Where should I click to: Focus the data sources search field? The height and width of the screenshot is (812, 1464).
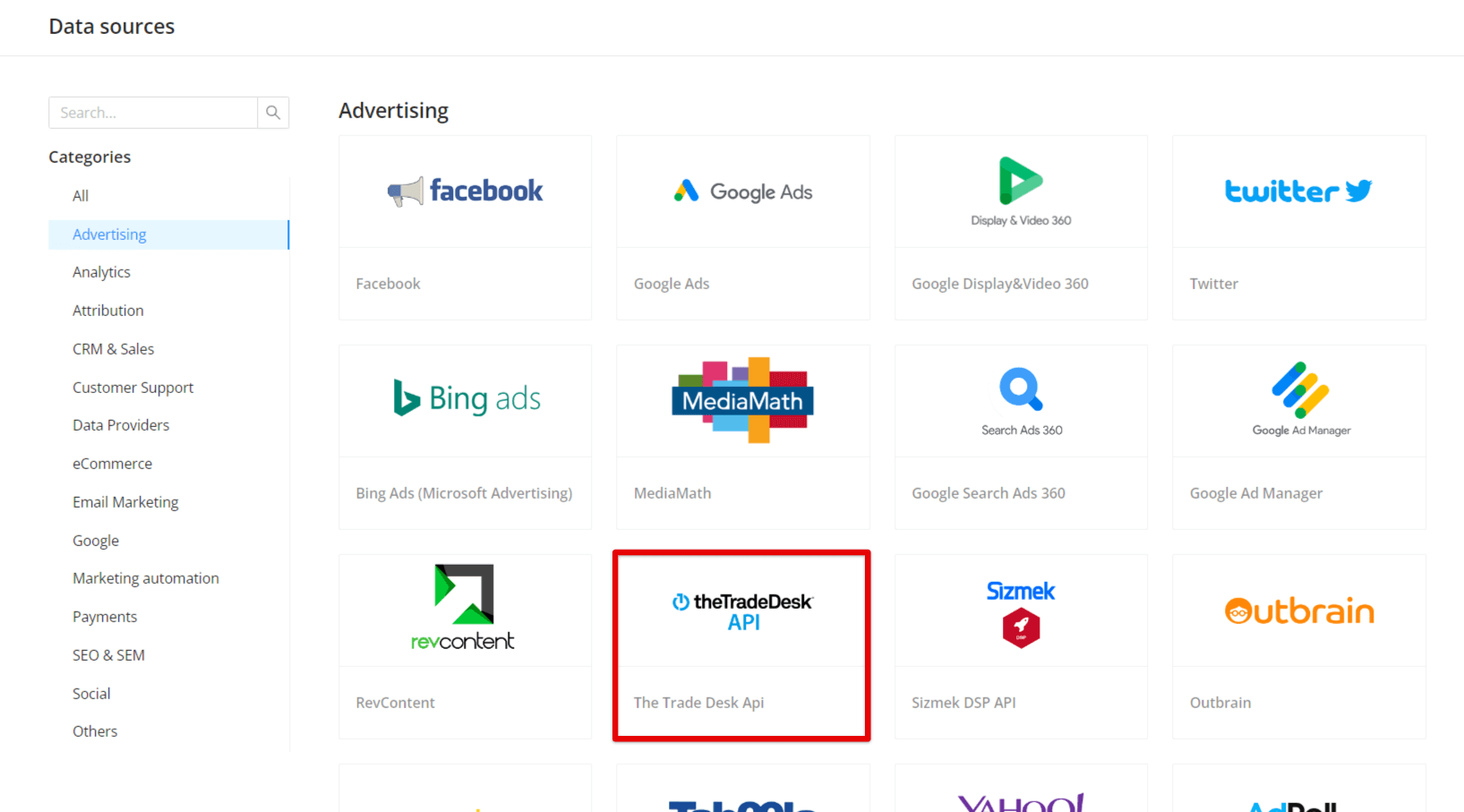[153, 113]
